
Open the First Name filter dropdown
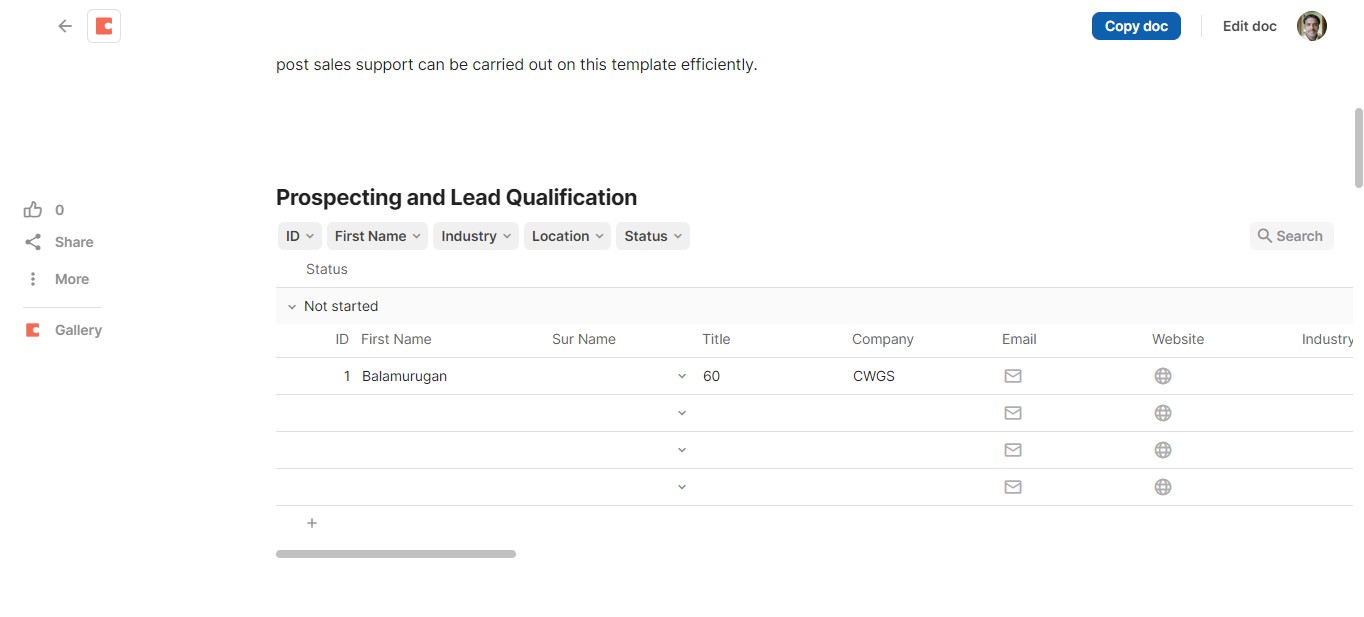pos(377,236)
